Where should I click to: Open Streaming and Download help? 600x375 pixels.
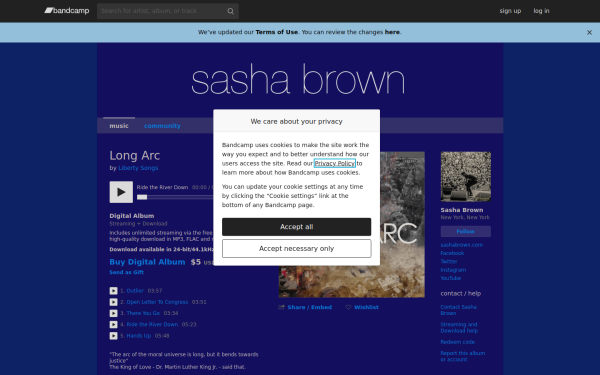coord(459,328)
